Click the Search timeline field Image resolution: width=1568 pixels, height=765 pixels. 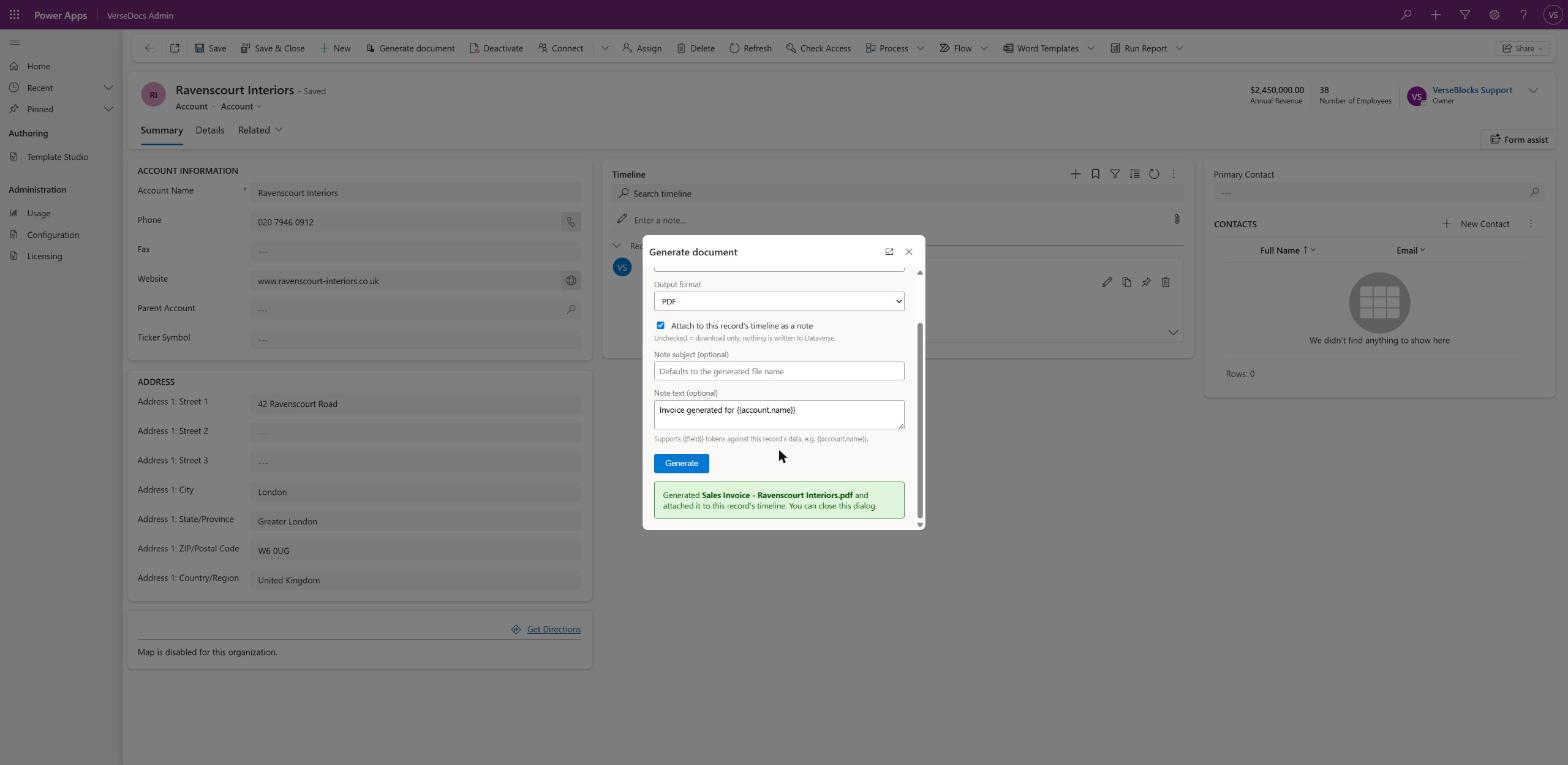pyautogui.click(x=898, y=194)
